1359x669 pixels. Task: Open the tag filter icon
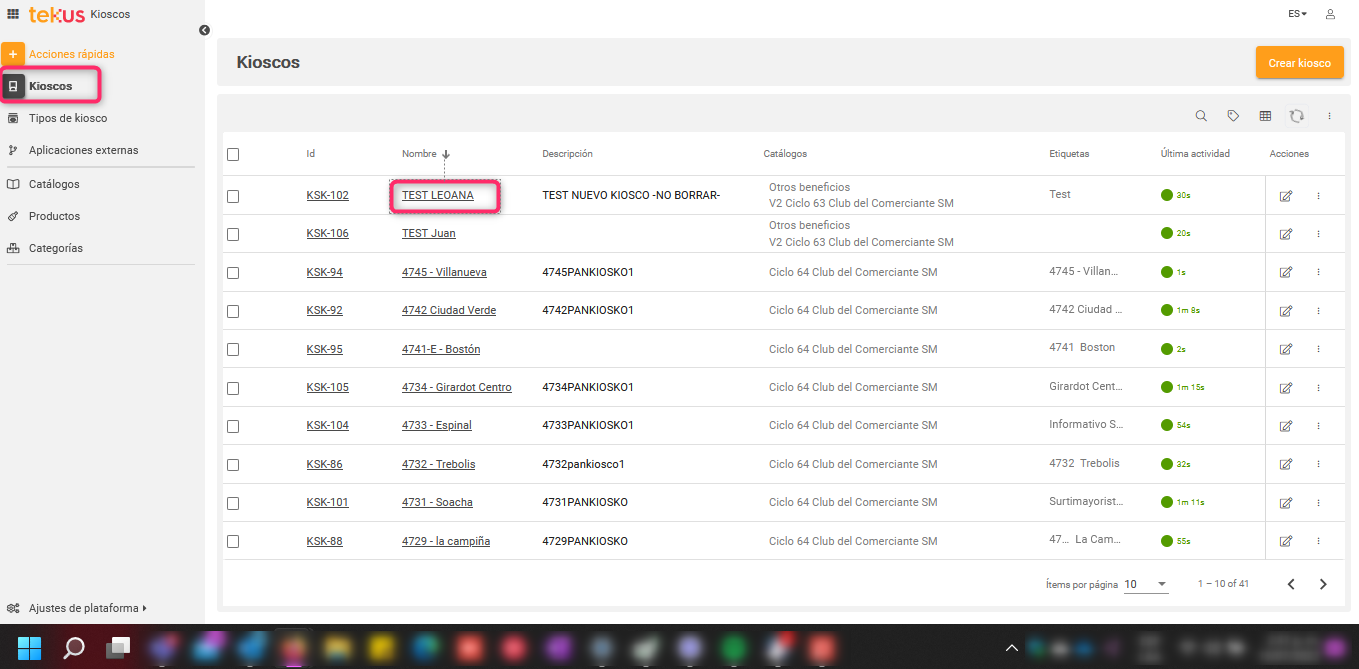tap(1233, 116)
